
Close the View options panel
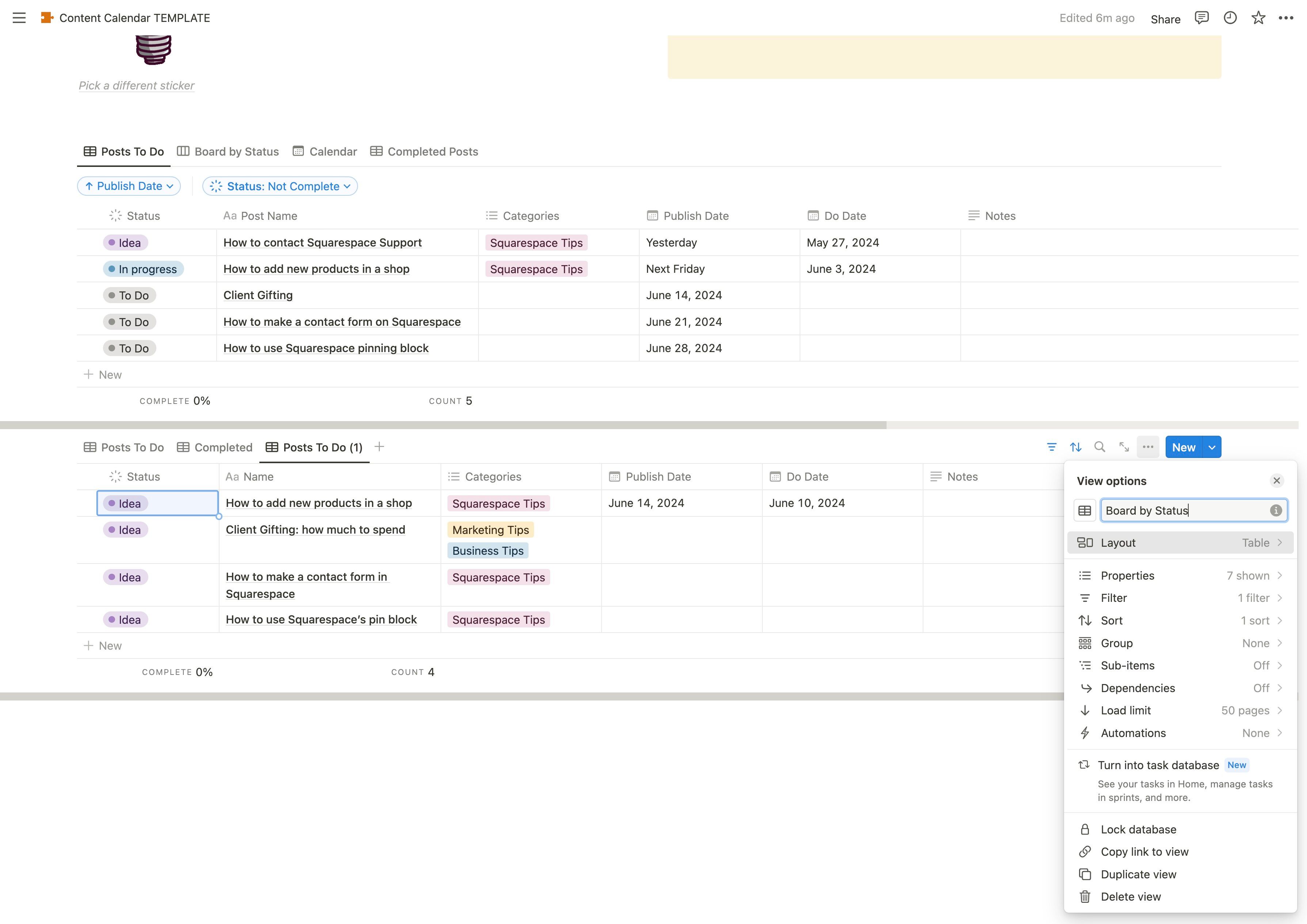1277,481
